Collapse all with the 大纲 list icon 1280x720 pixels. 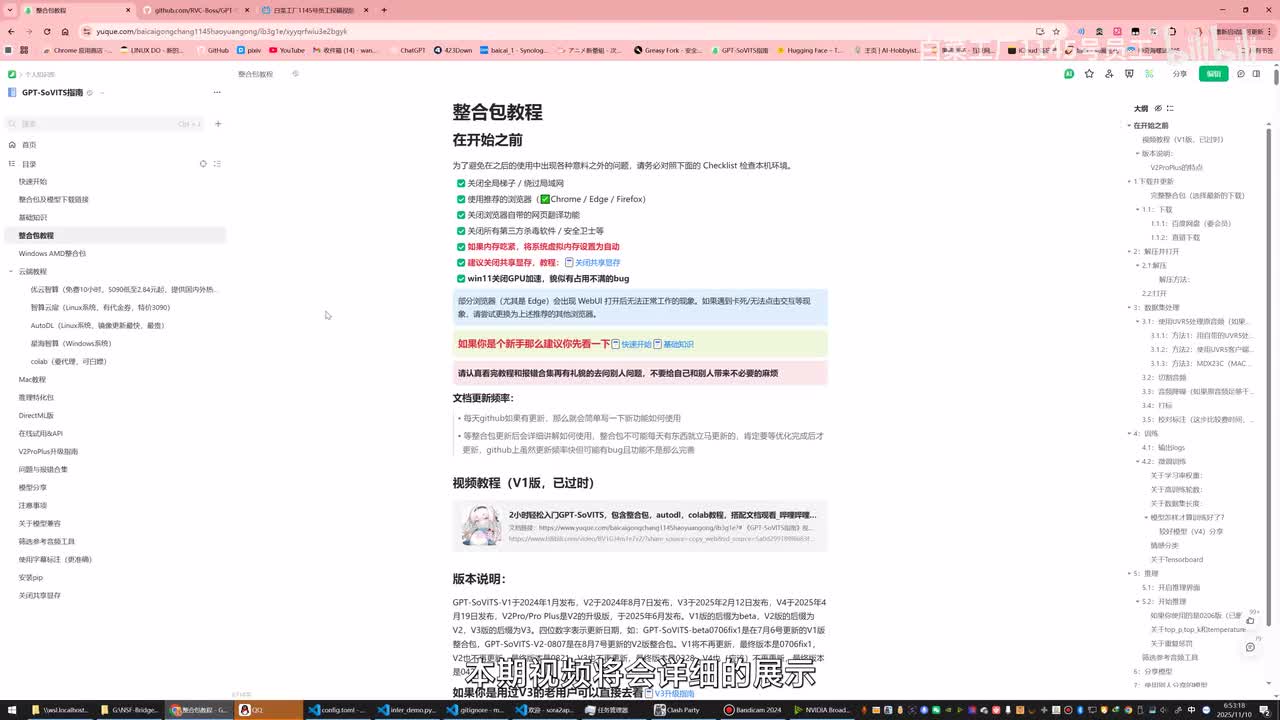click(x=1170, y=108)
